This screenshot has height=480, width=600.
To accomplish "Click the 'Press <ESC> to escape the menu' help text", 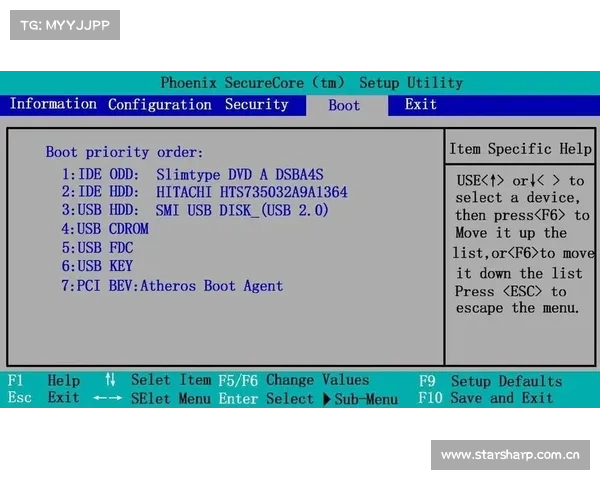I will [517, 300].
